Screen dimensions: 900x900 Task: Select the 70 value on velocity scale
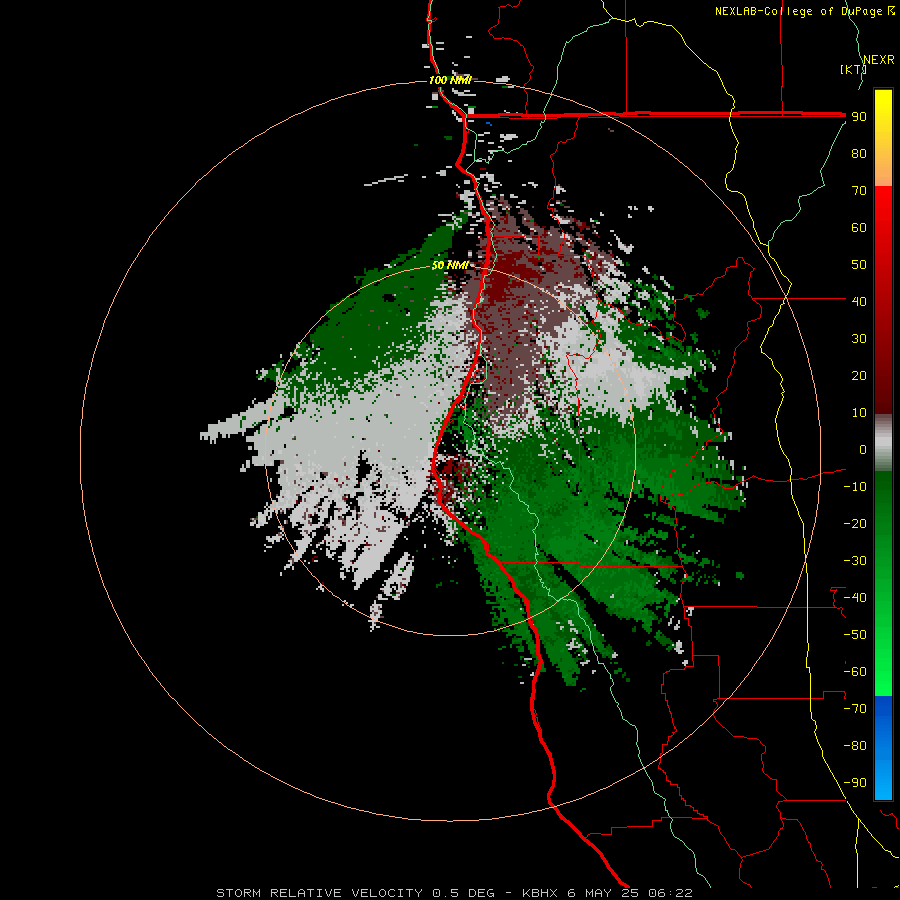point(859,191)
